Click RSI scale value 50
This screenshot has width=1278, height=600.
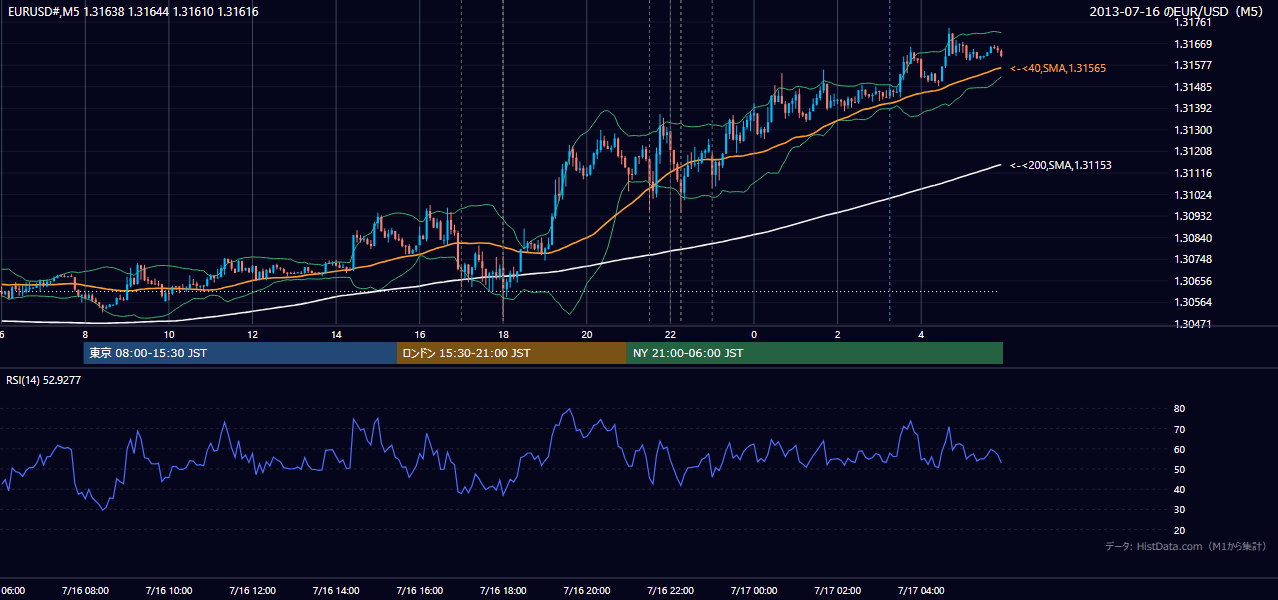[1179, 469]
